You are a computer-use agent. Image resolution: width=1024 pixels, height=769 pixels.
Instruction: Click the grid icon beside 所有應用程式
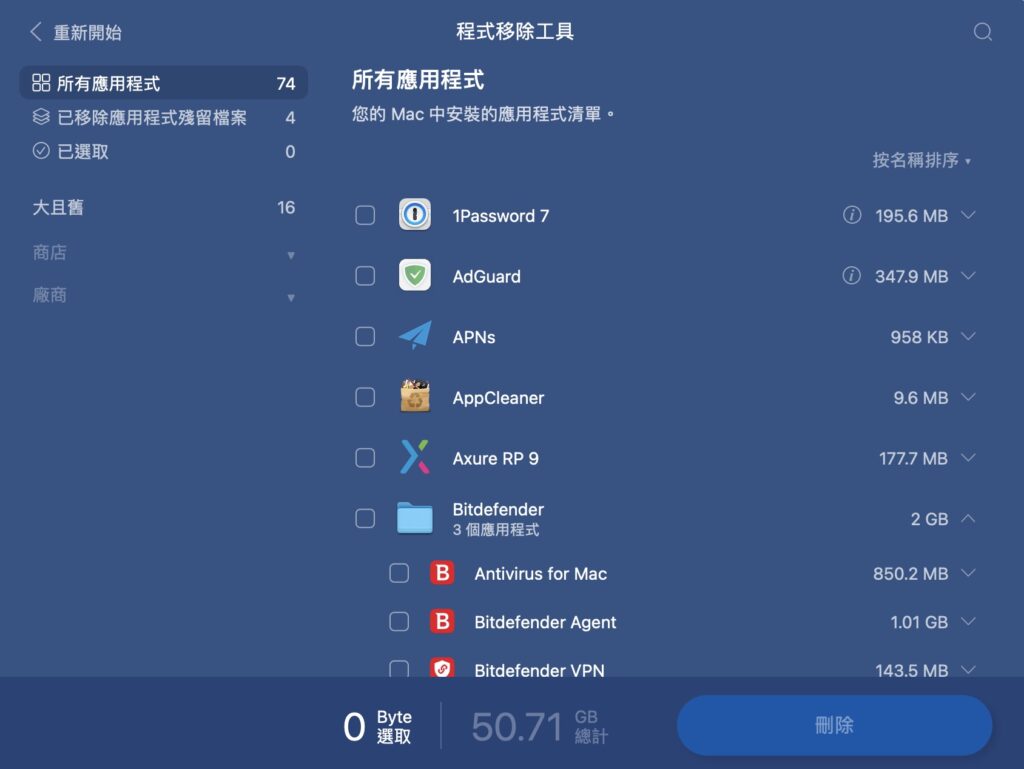coord(41,82)
